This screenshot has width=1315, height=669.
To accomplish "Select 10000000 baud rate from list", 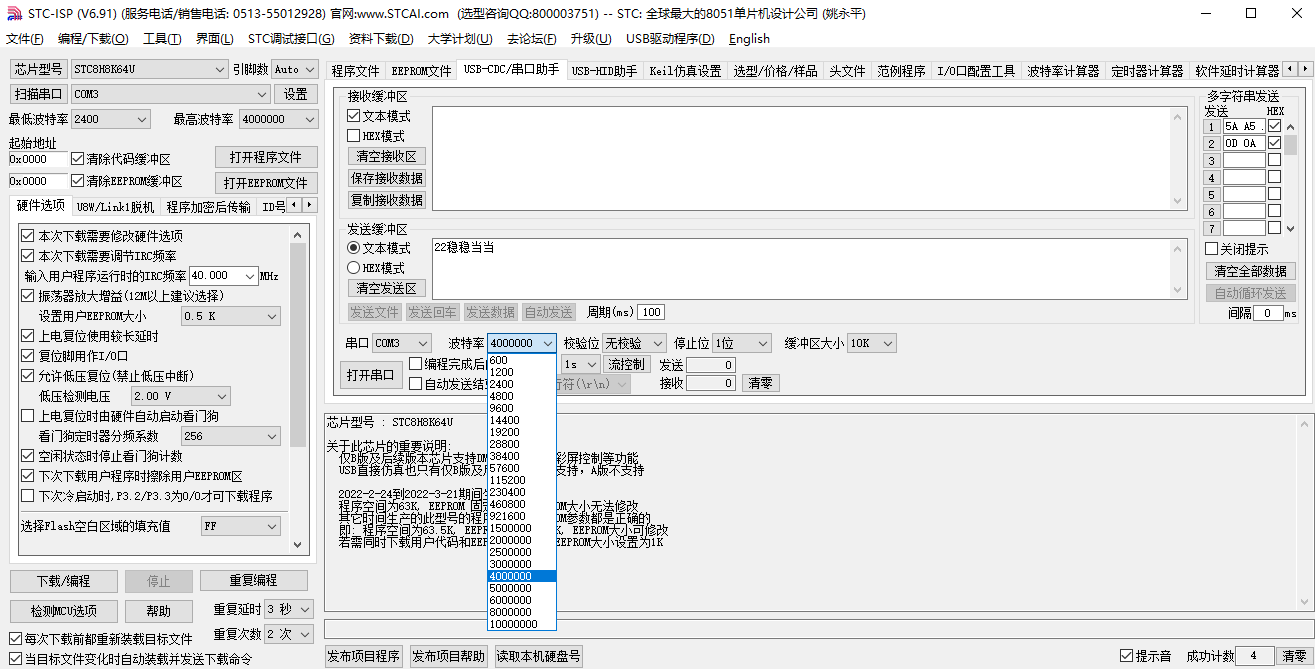I will (x=521, y=624).
